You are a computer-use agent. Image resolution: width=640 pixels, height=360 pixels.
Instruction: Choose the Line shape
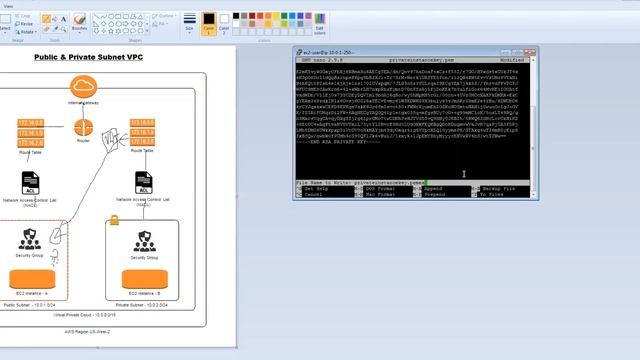pyautogui.click(x=96, y=16)
